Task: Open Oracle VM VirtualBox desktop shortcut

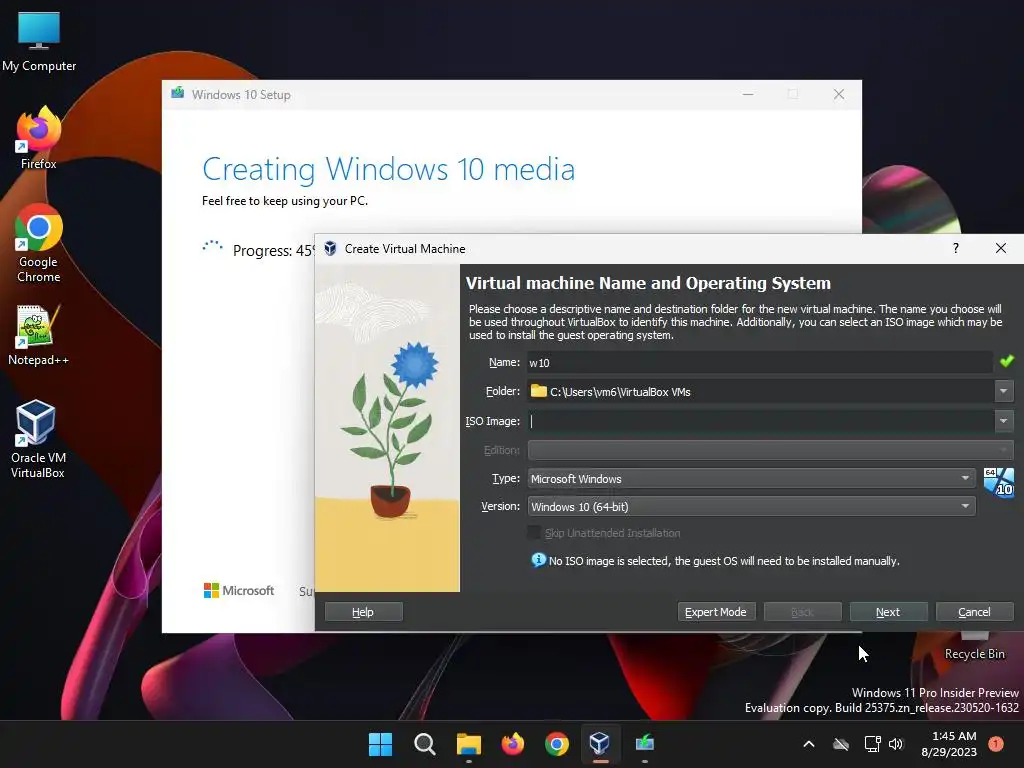Action: [x=37, y=439]
